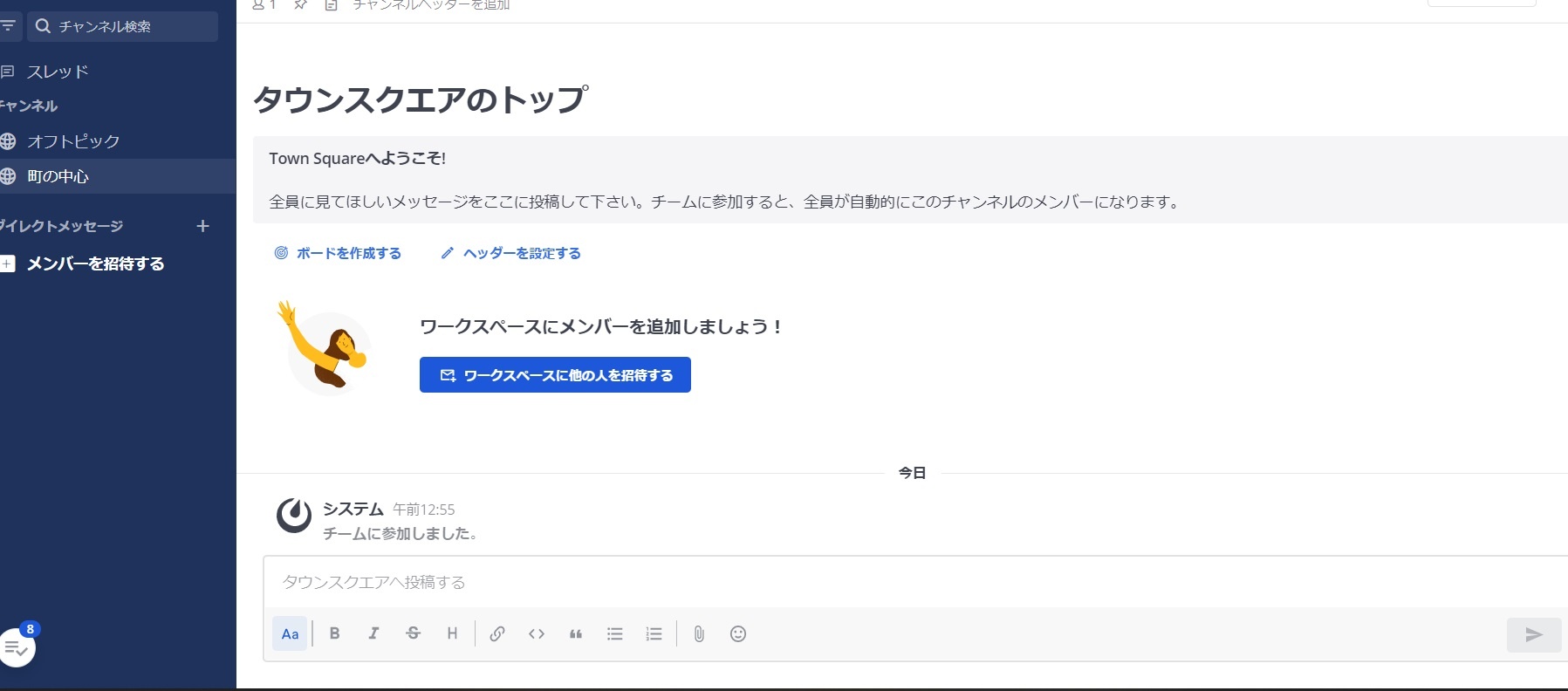
Task: Insert a heading with the H icon
Action: [x=452, y=634]
